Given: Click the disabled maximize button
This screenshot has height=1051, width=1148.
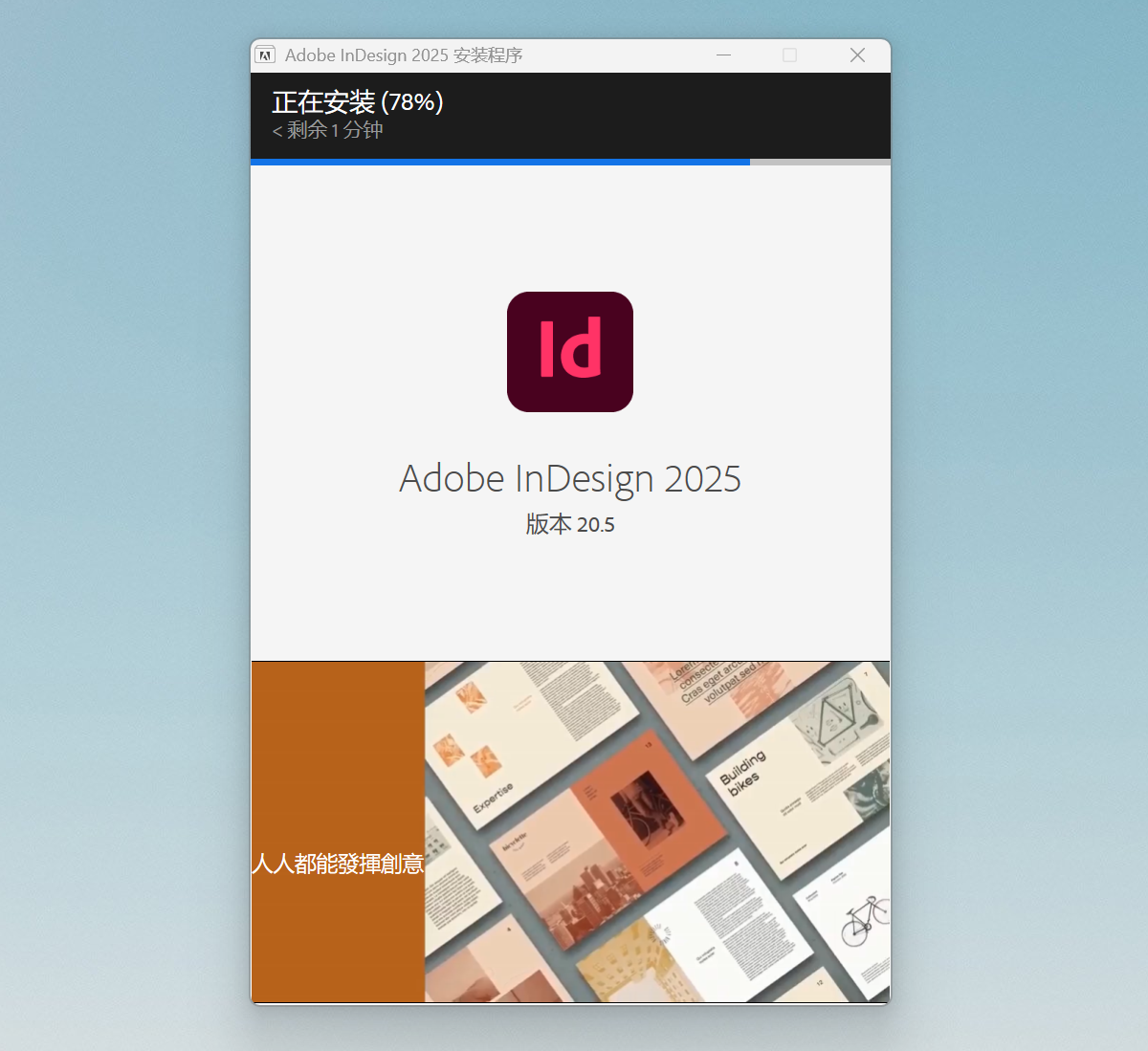Looking at the screenshot, I should pos(790,55).
